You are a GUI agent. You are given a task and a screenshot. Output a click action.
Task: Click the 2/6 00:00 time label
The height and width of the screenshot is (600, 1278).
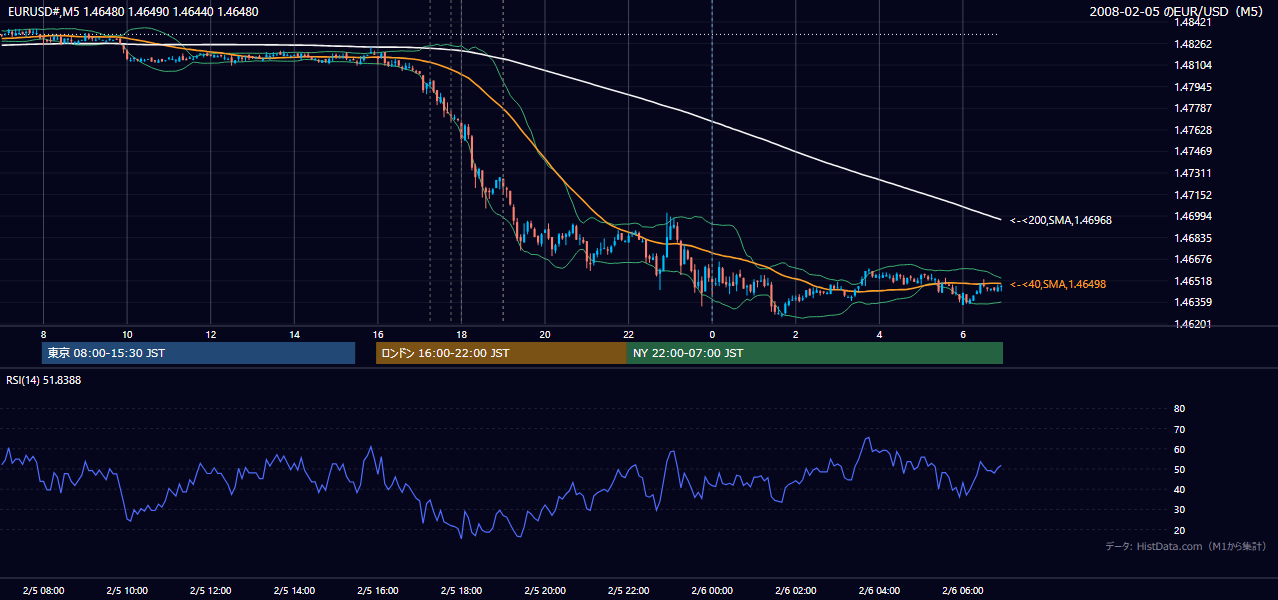pos(712,591)
